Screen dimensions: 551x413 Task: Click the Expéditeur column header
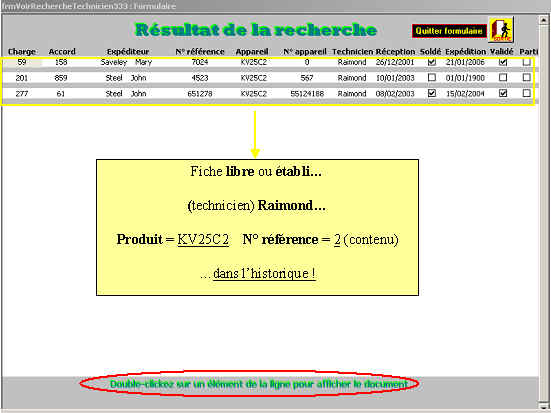coord(128,52)
